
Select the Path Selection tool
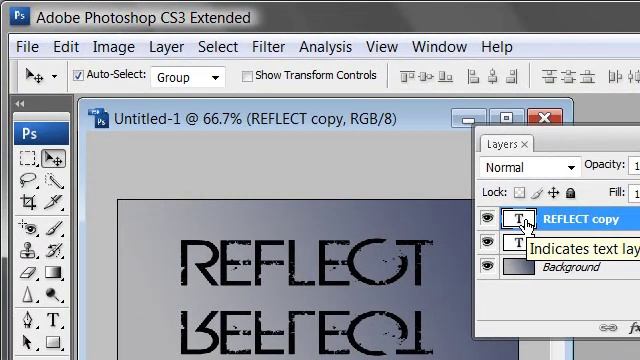(28, 342)
